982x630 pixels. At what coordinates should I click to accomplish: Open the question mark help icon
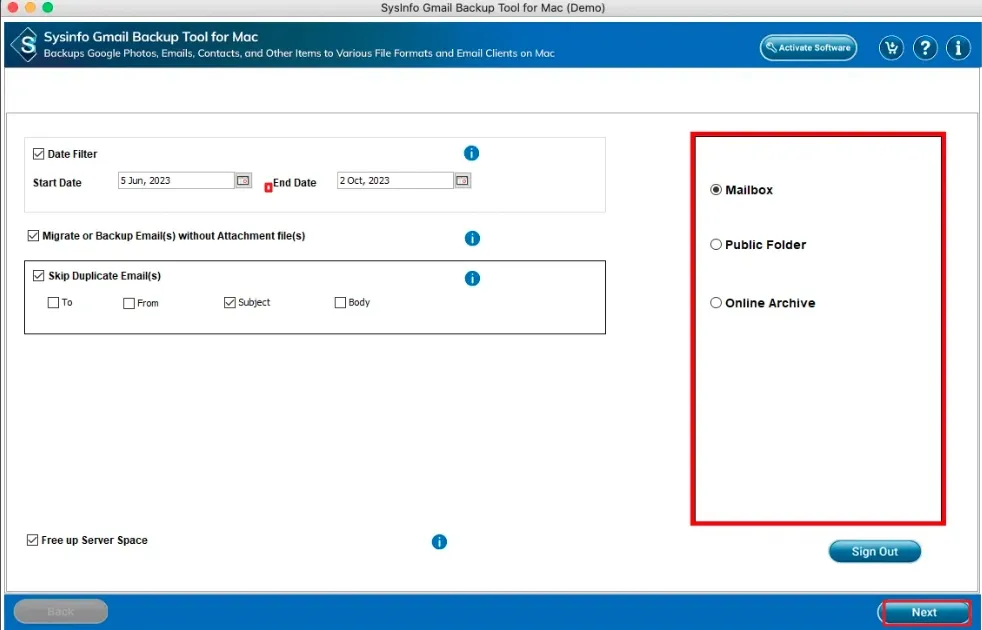tap(925, 48)
